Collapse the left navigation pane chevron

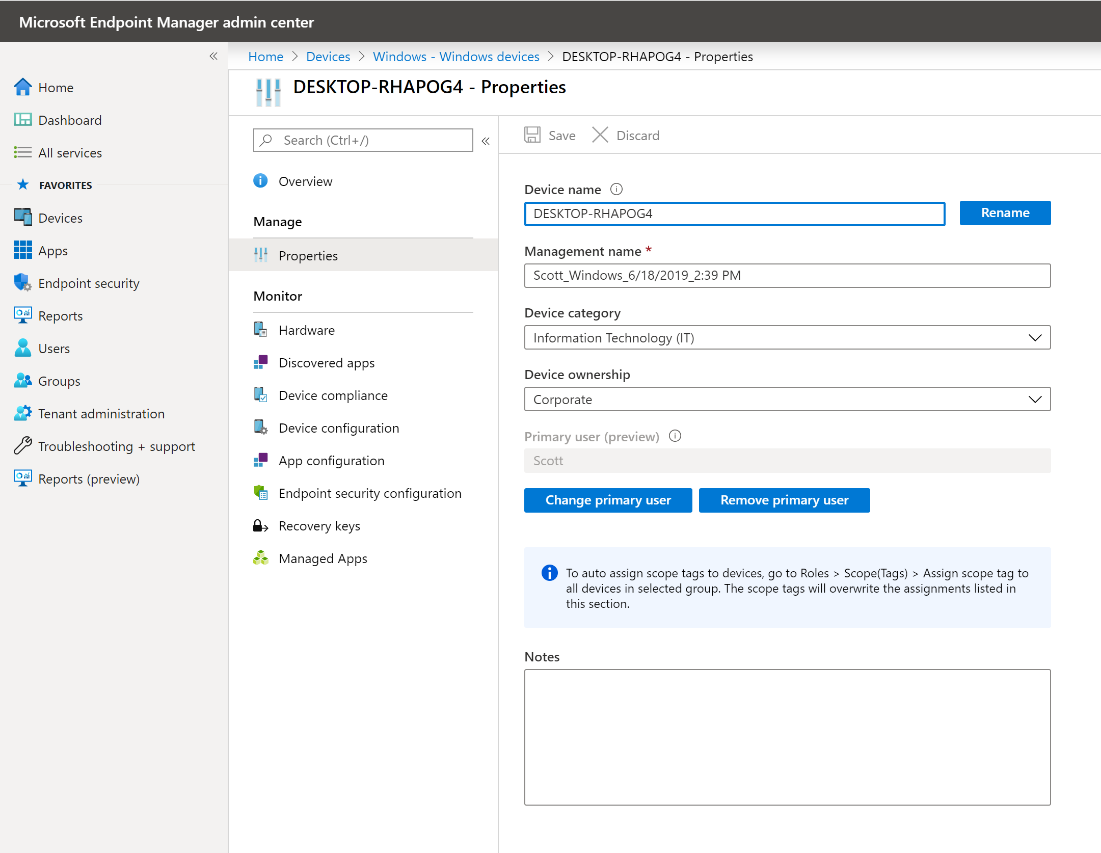coord(213,56)
